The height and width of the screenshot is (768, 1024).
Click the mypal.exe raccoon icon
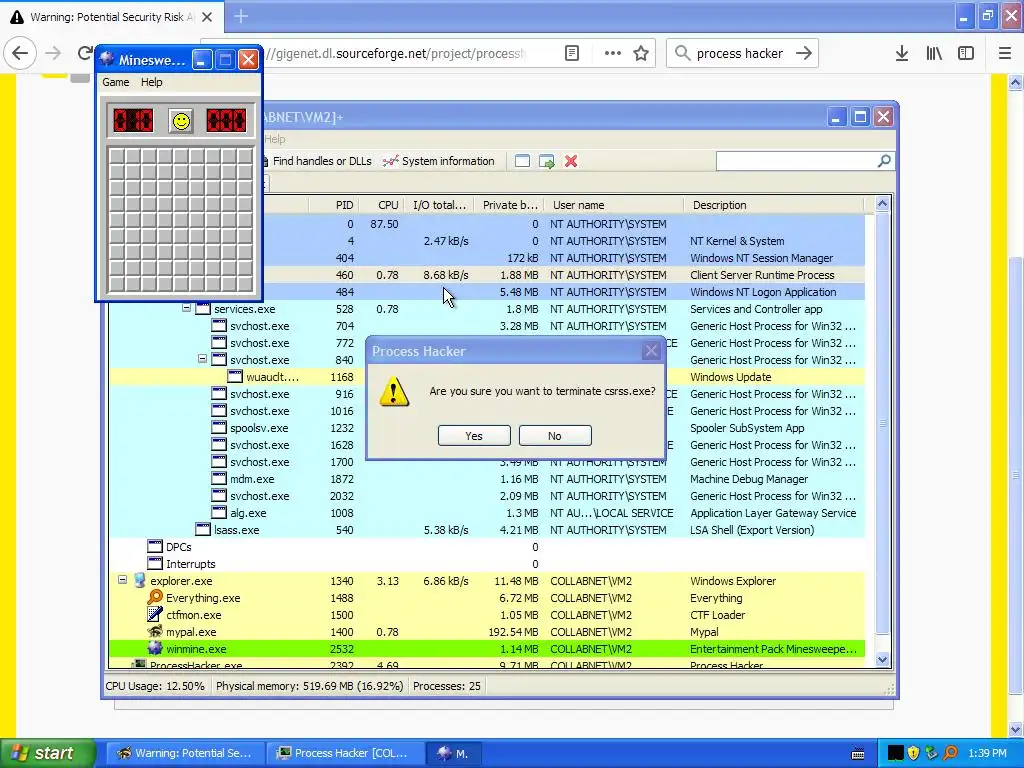pyautogui.click(x=155, y=632)
